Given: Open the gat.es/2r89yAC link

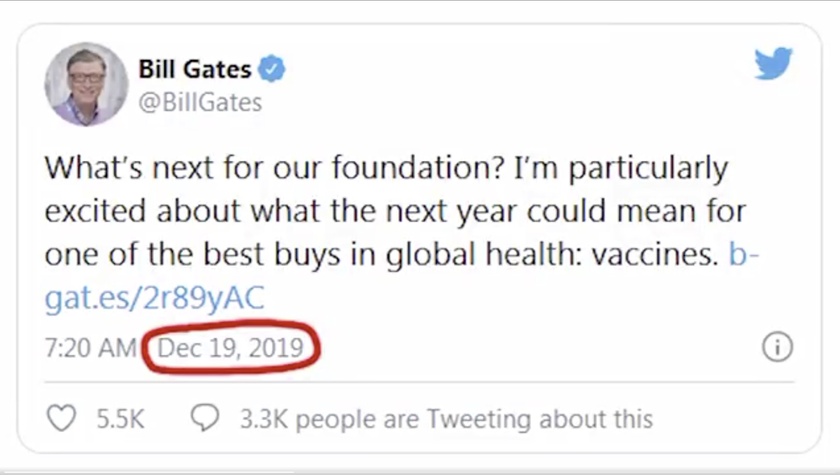Looking at the screenshot, I should click(154, 297).
